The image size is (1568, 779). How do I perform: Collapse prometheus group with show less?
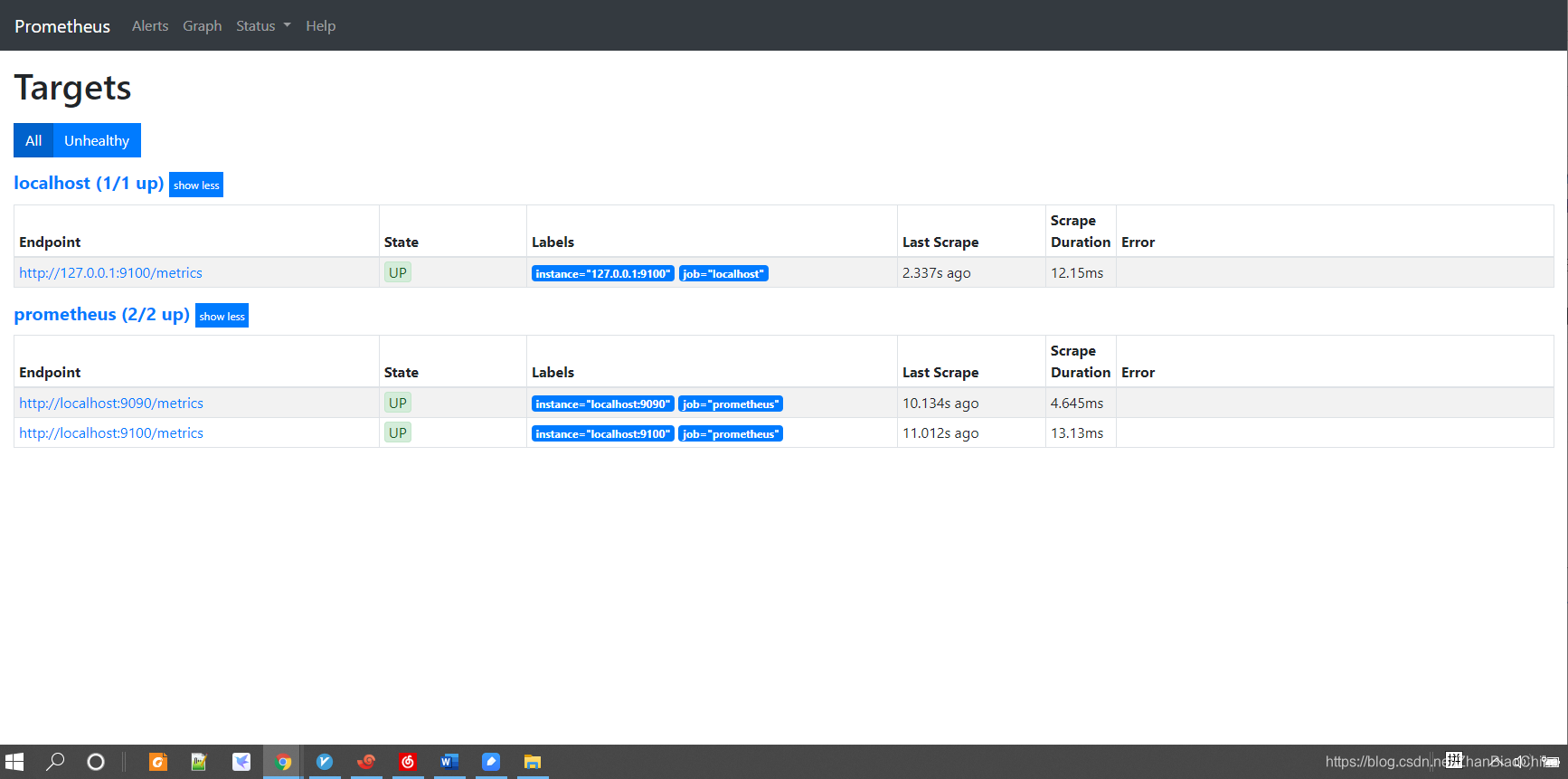coord(222,316)
